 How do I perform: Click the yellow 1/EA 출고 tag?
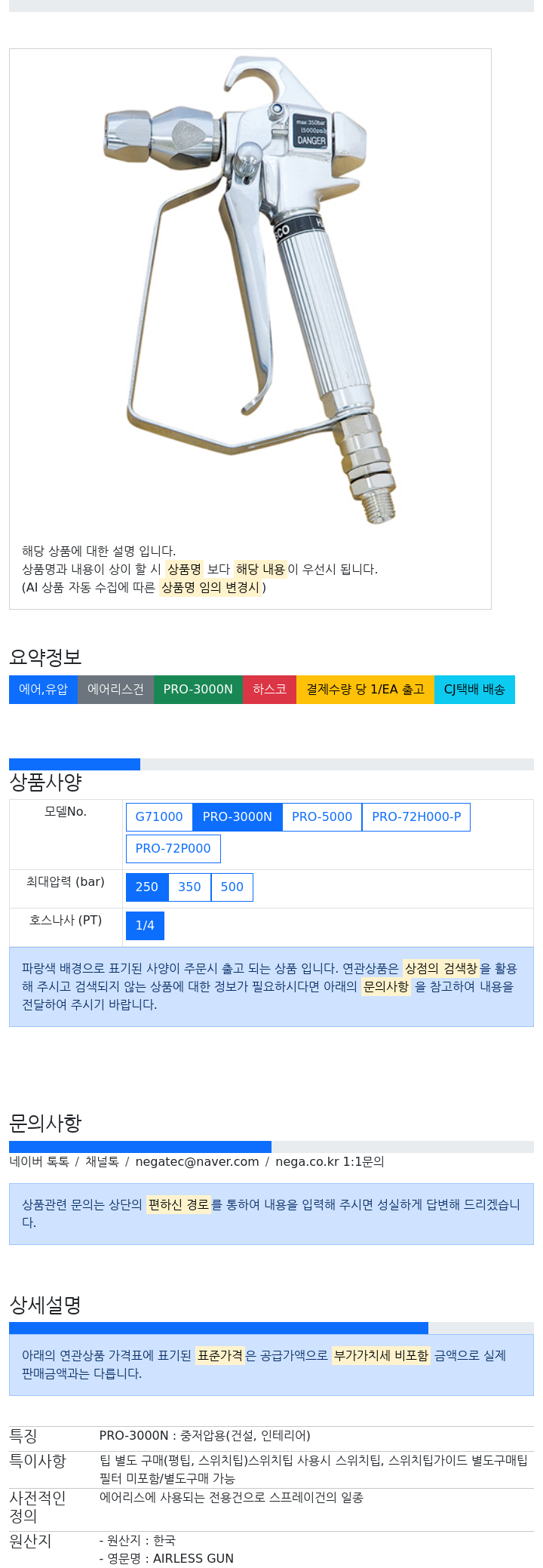coord(365,689)
